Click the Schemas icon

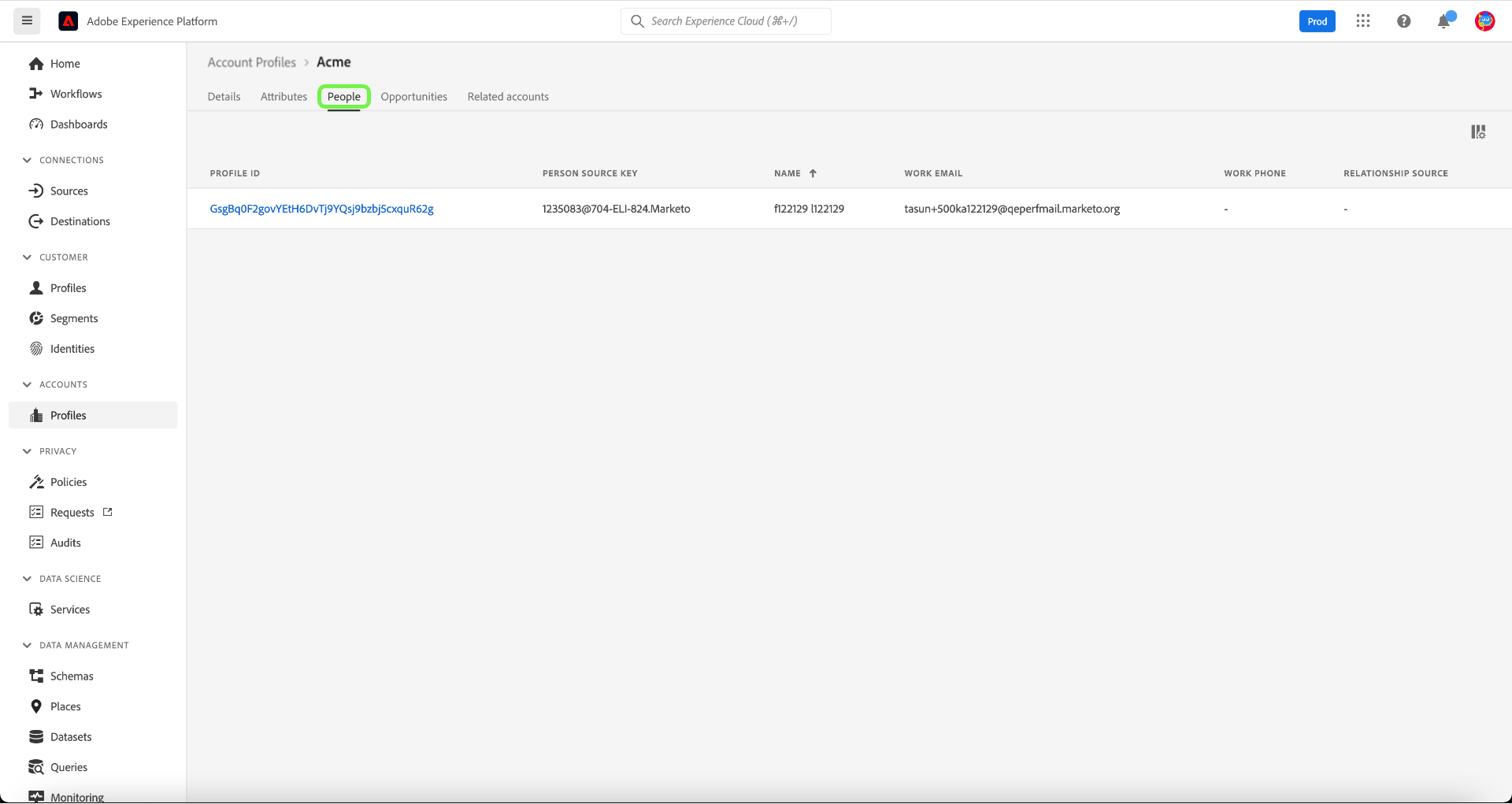pyautogui.click(x=36, y=676)
